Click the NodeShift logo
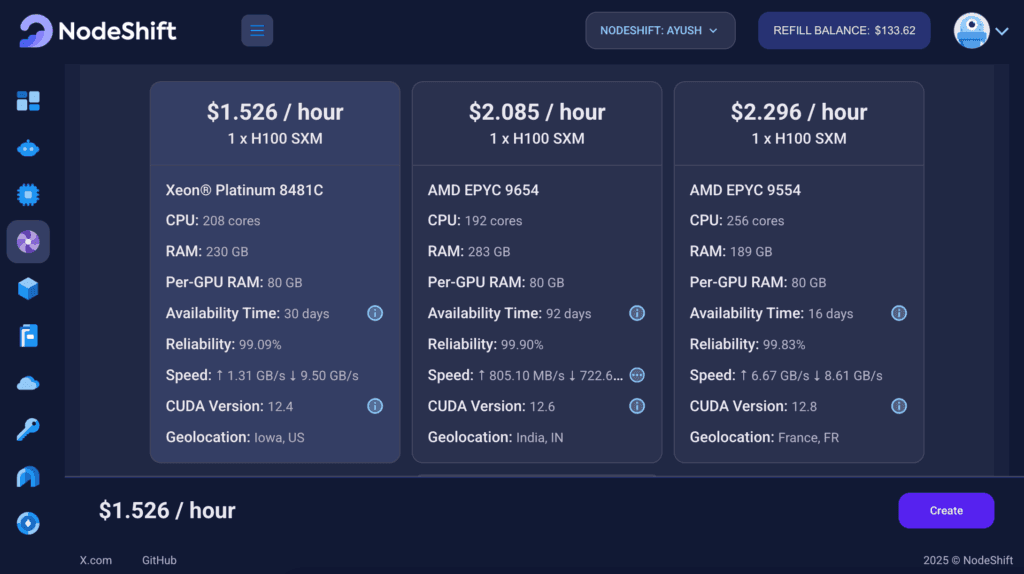 click(98, 31)
